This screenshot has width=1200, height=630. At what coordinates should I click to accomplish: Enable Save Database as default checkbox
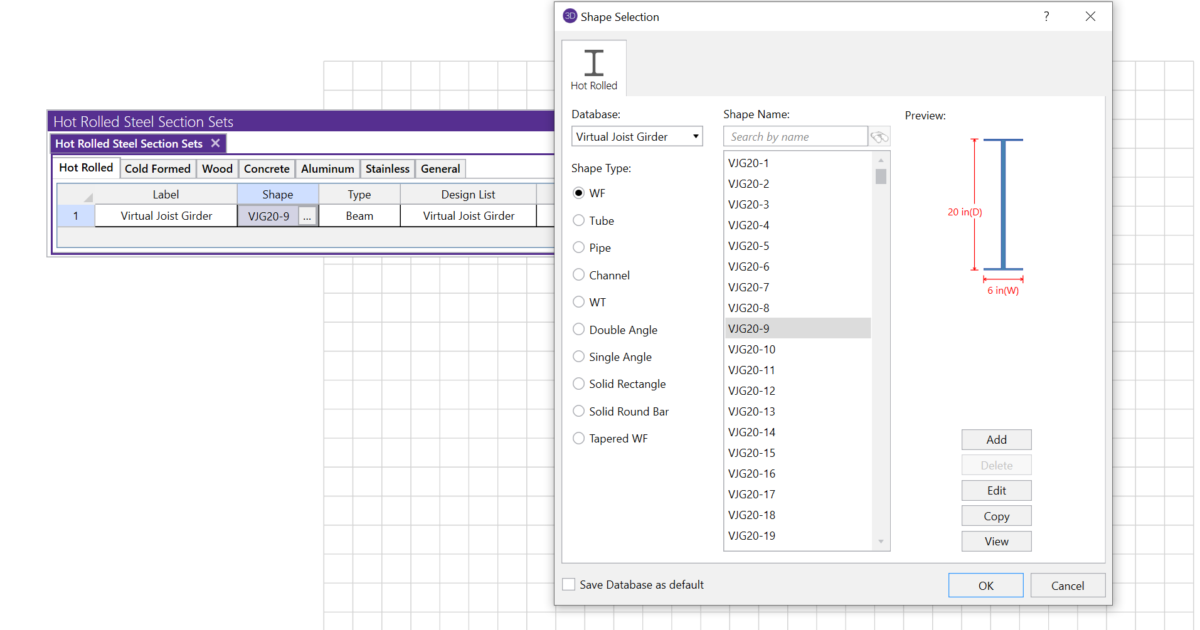click(569, 585)
